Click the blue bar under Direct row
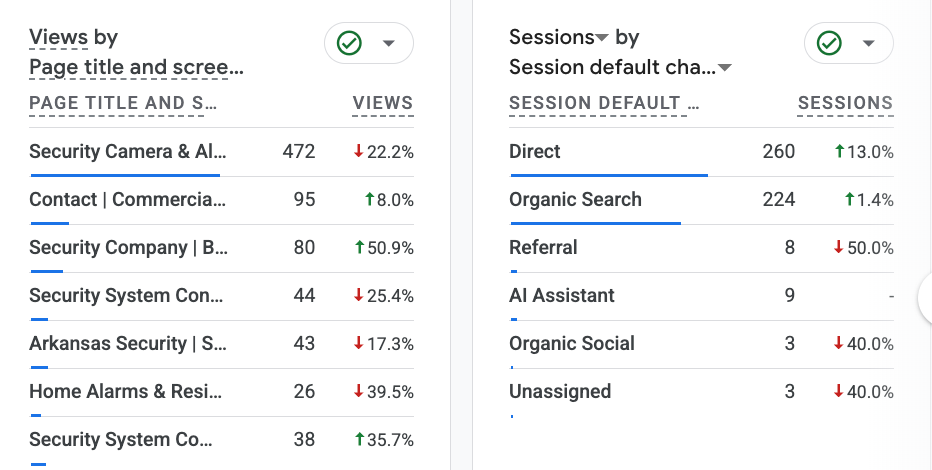 coord(609,175)
